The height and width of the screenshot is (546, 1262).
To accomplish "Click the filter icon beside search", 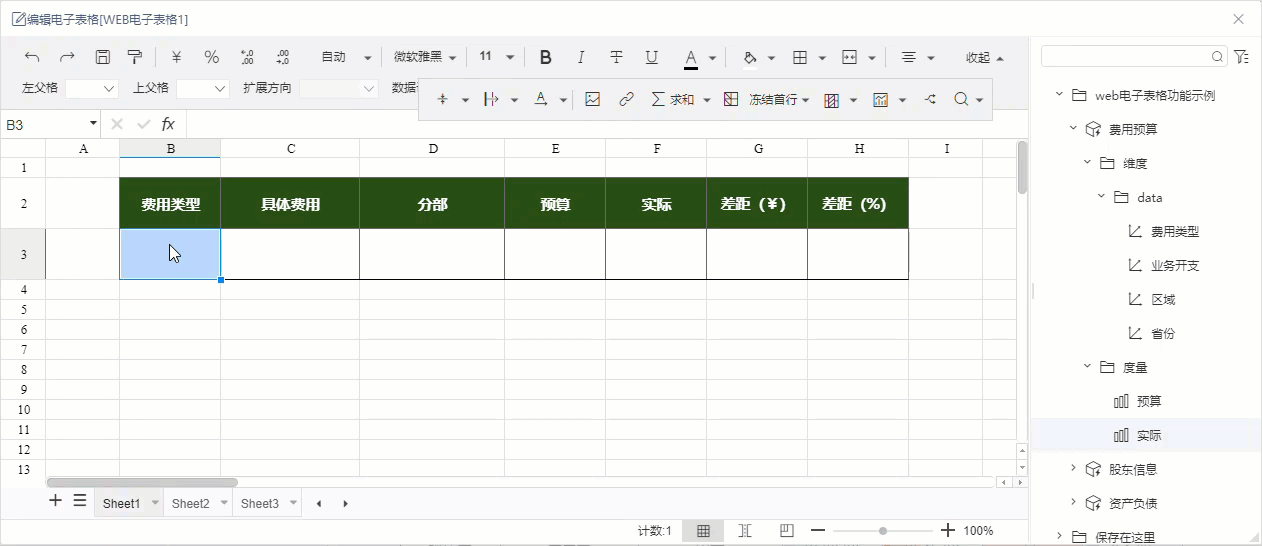I will [1241, 57].
